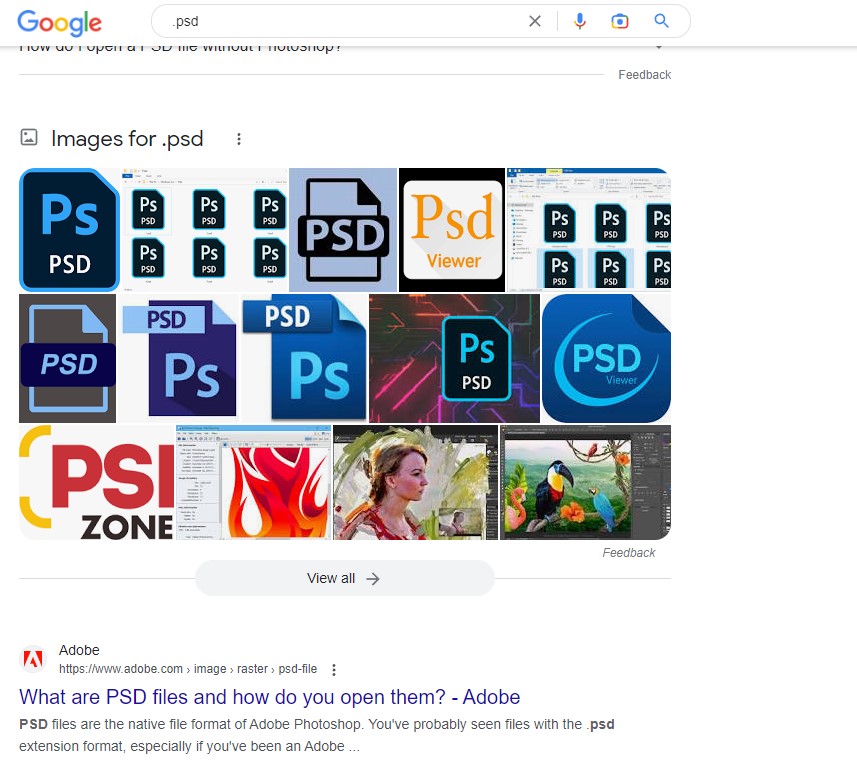Open 'What are PSD files' Adobe result
Viewport: 857px width, 784px height.
pos(269,697)
